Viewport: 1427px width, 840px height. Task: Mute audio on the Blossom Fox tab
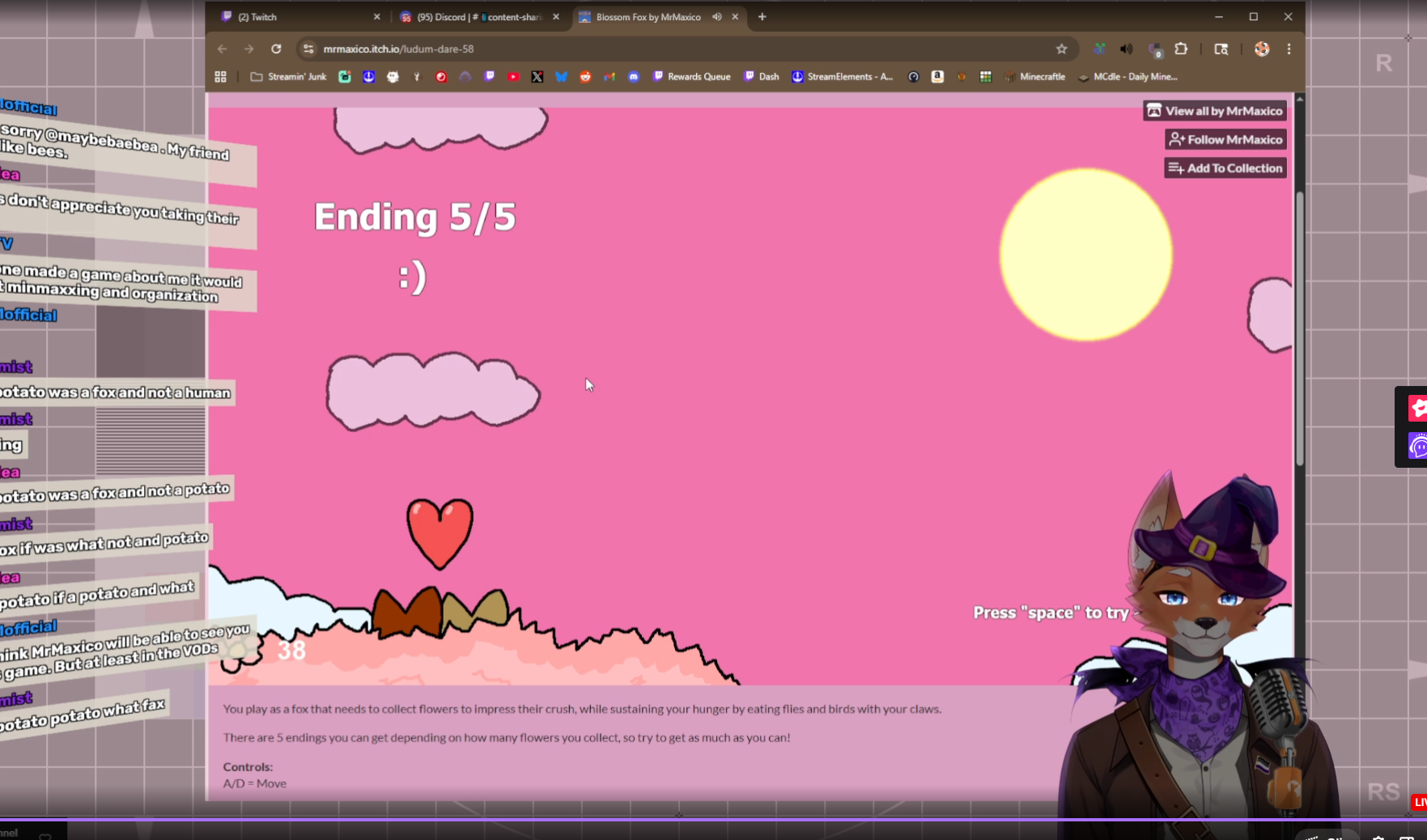tap(717, 17)
